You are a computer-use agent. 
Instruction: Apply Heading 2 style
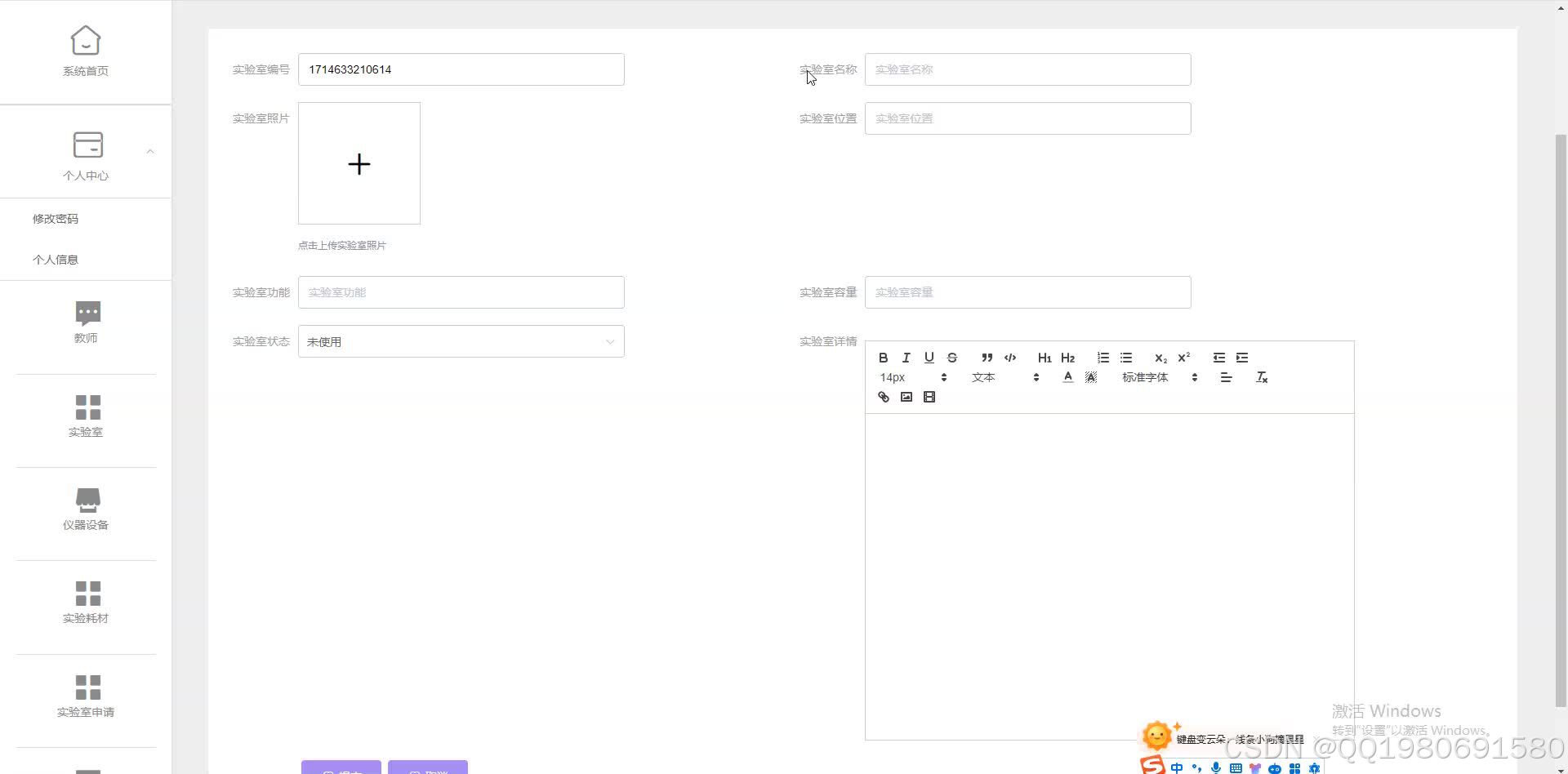(1067, 358)
